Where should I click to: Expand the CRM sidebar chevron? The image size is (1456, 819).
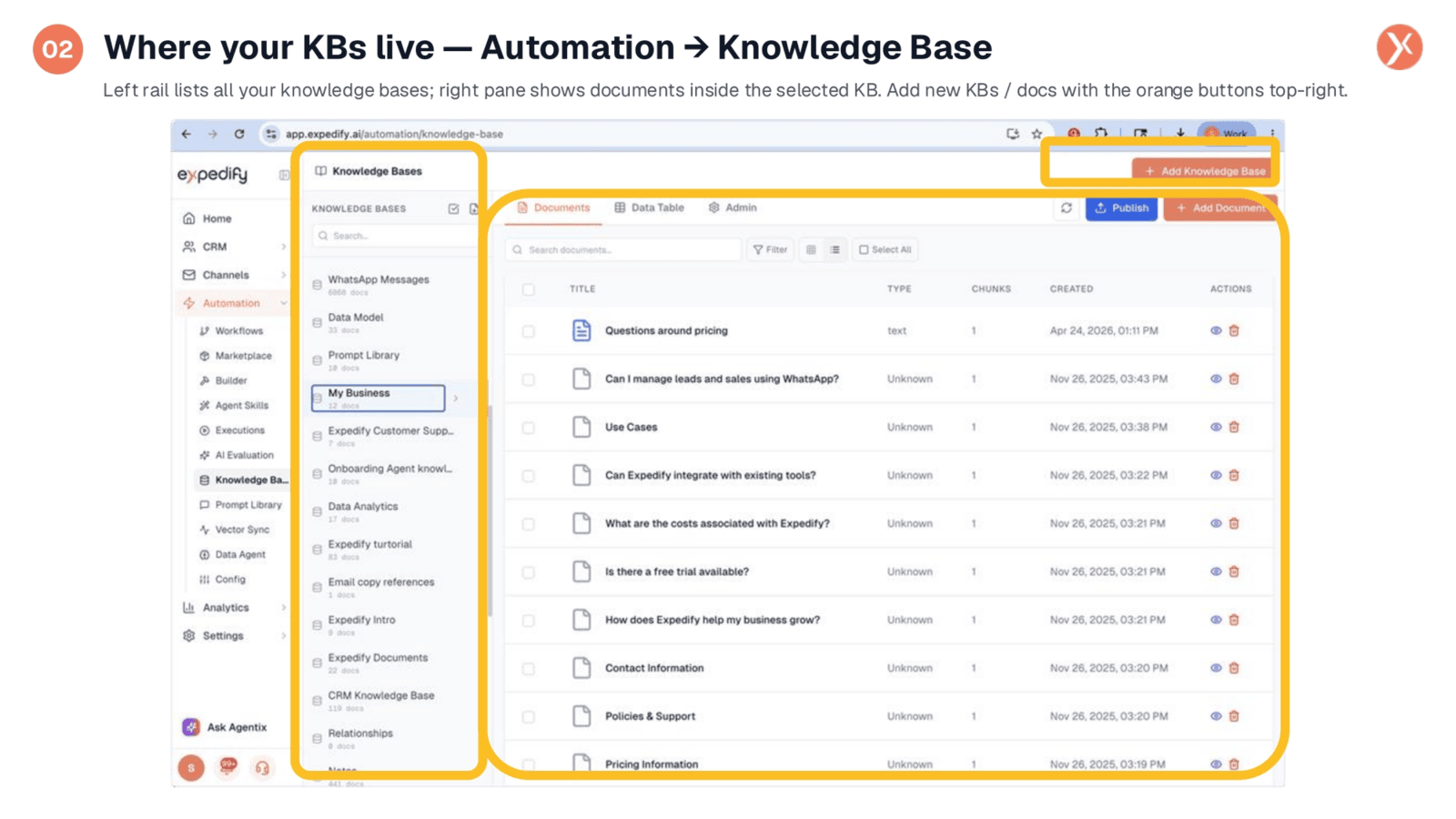click(283, 247)
